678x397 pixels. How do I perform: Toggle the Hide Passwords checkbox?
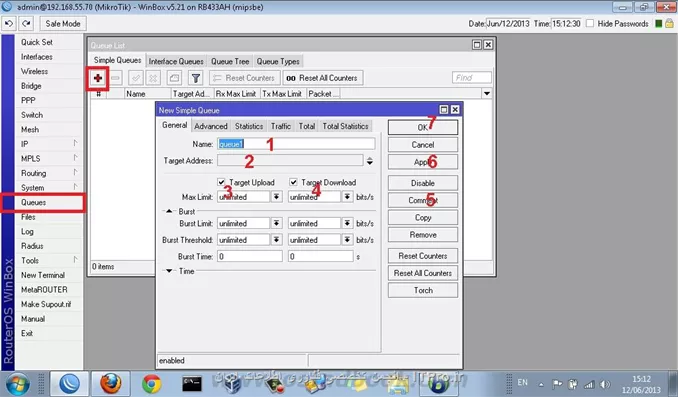(590, 23)
